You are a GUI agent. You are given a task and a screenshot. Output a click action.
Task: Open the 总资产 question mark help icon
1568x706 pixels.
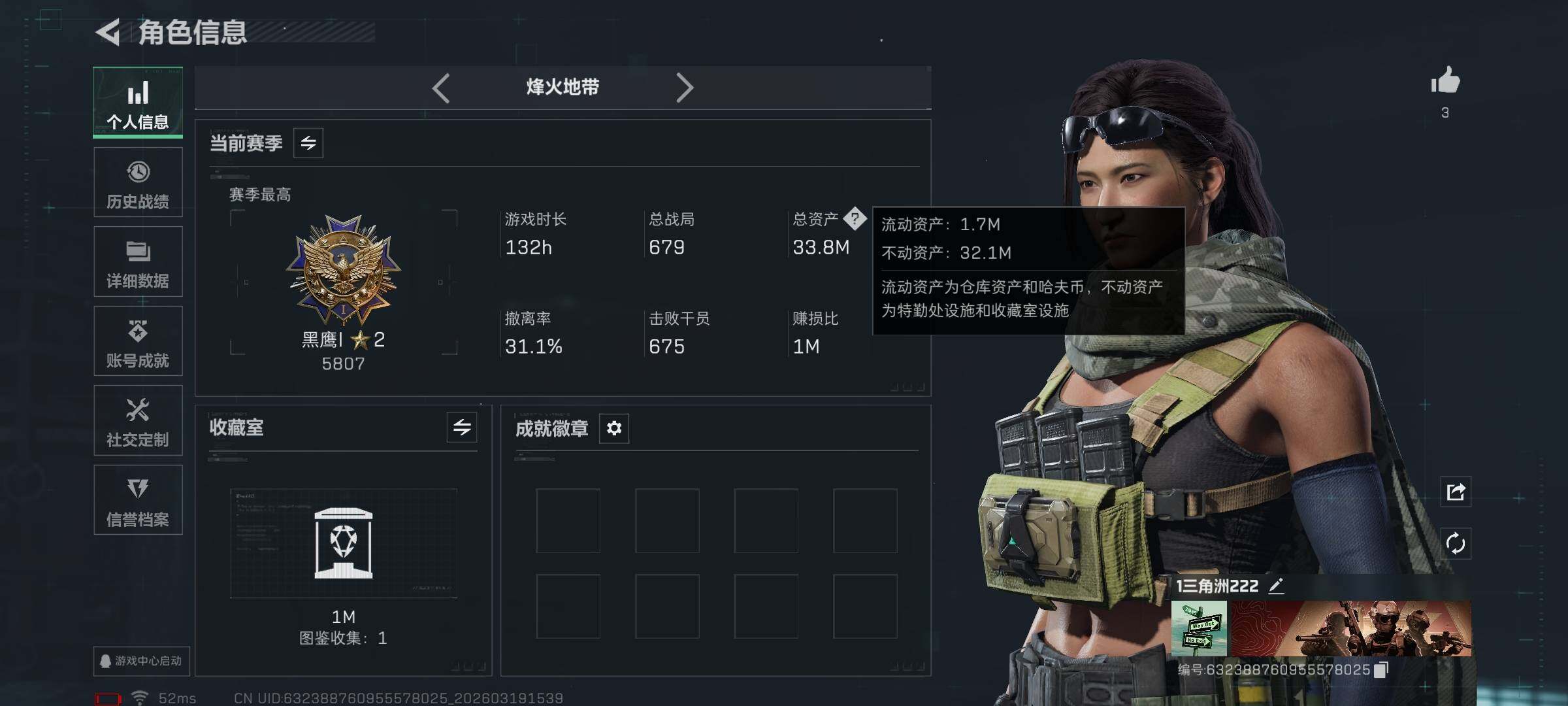coord(855,219)
